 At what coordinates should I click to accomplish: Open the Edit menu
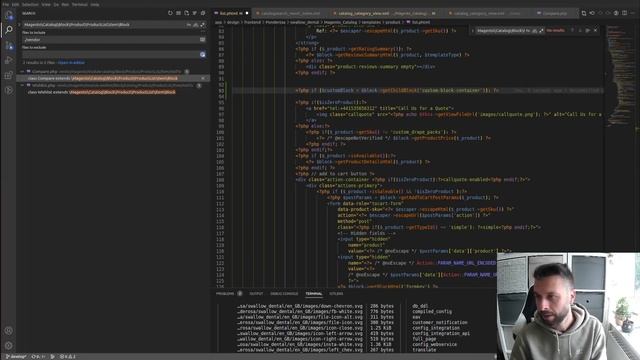click(x=16, y=4)
